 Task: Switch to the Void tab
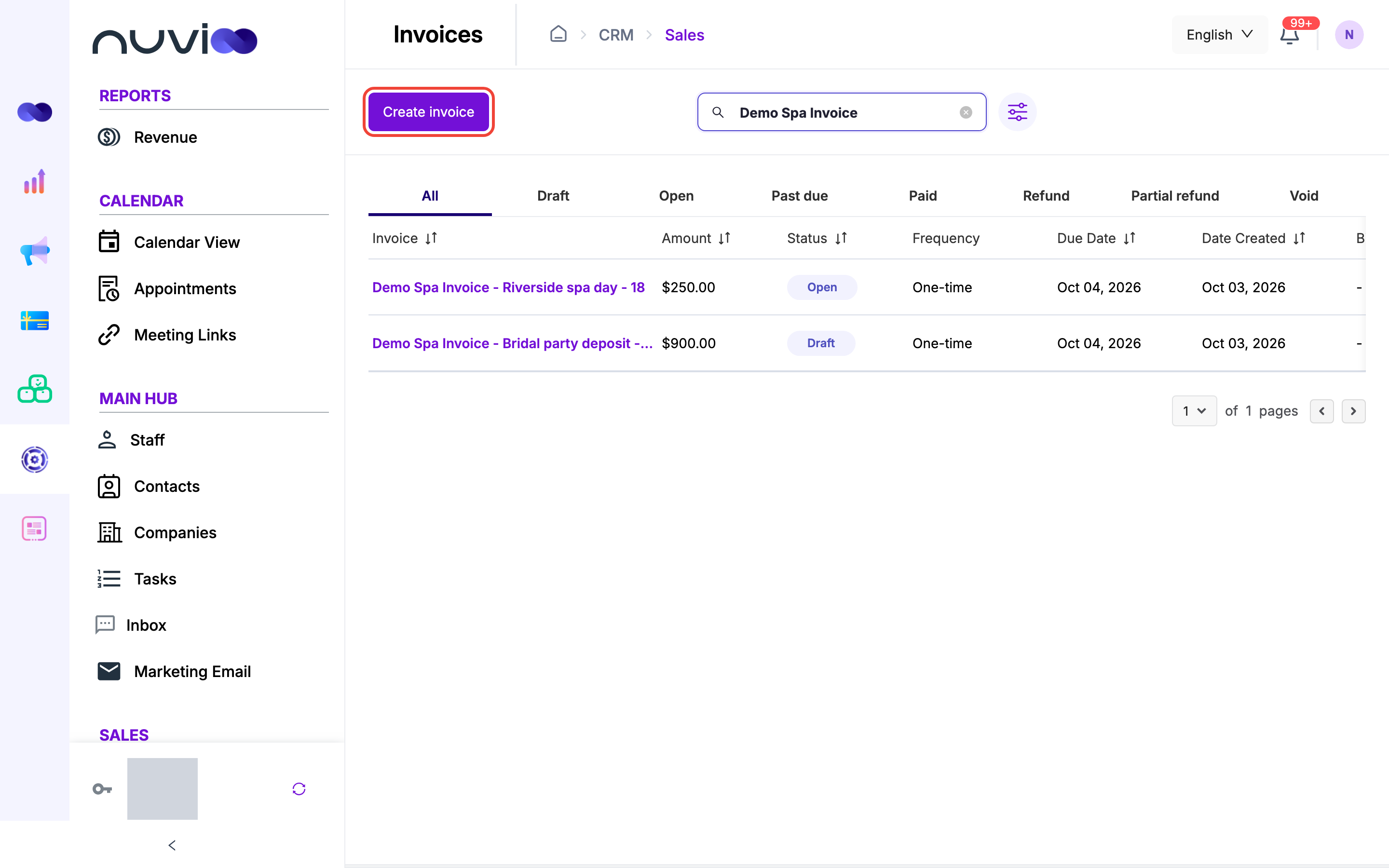1304,196
